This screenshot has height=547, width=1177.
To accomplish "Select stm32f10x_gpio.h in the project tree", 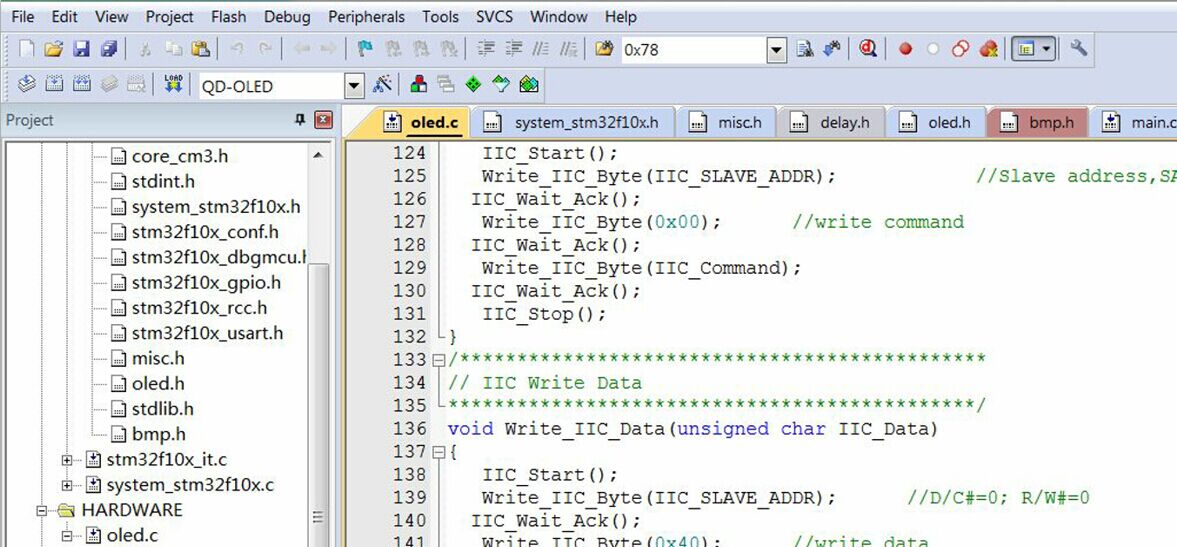I will [x=206, y=283].
